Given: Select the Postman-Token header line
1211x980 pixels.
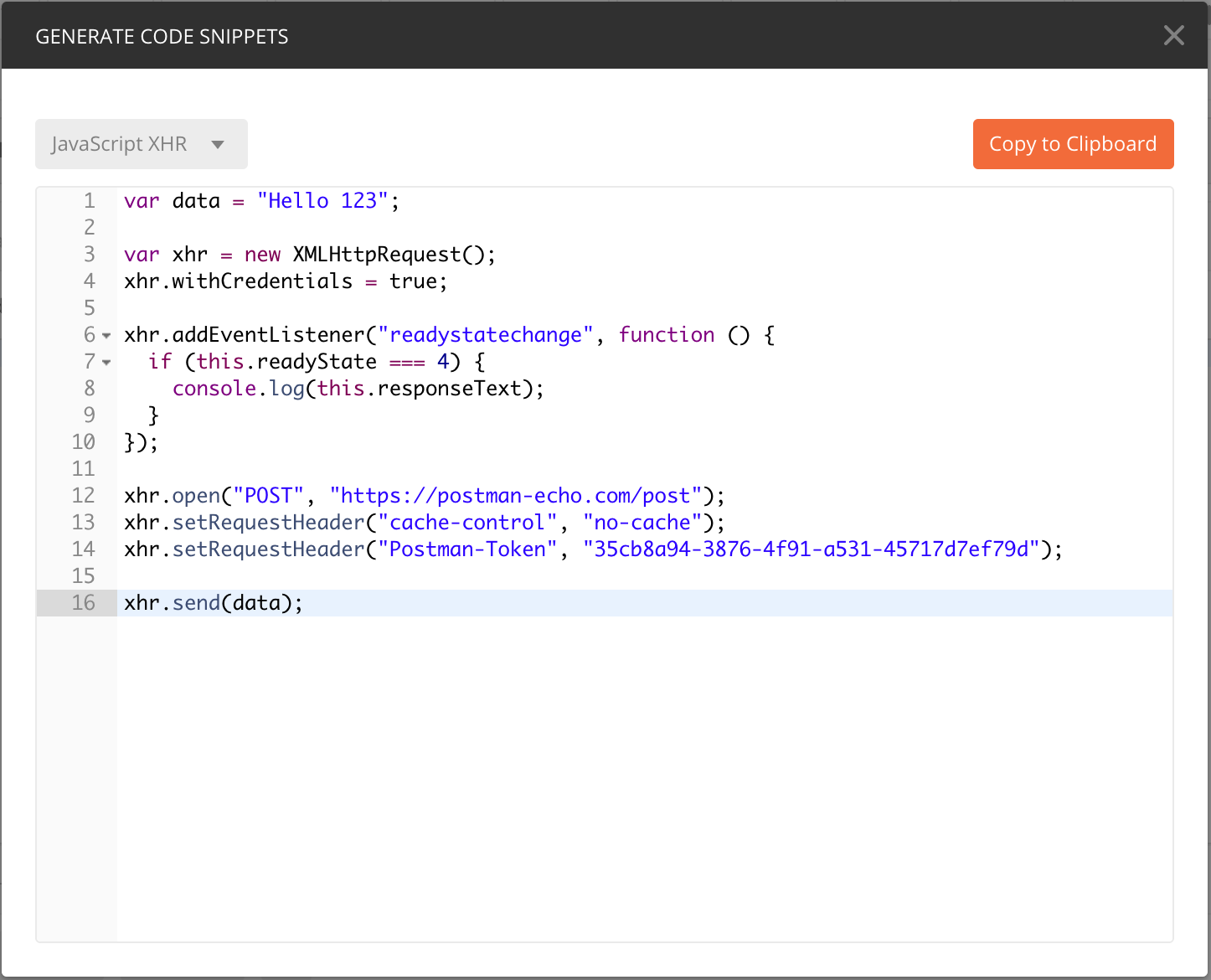Looking at the screenshot, I should [586, 549].
